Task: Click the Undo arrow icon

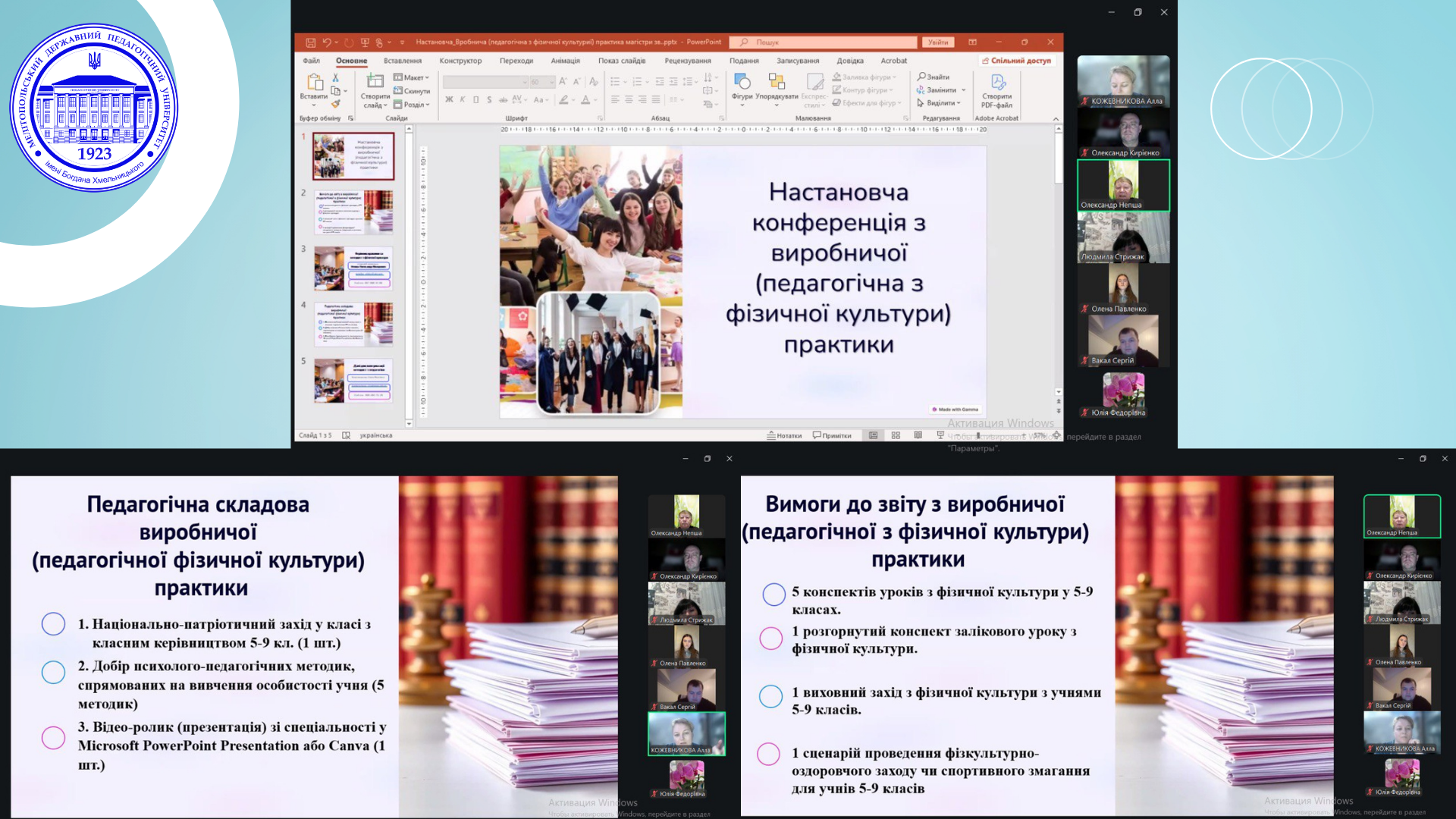Action: (x=327, y=42)
